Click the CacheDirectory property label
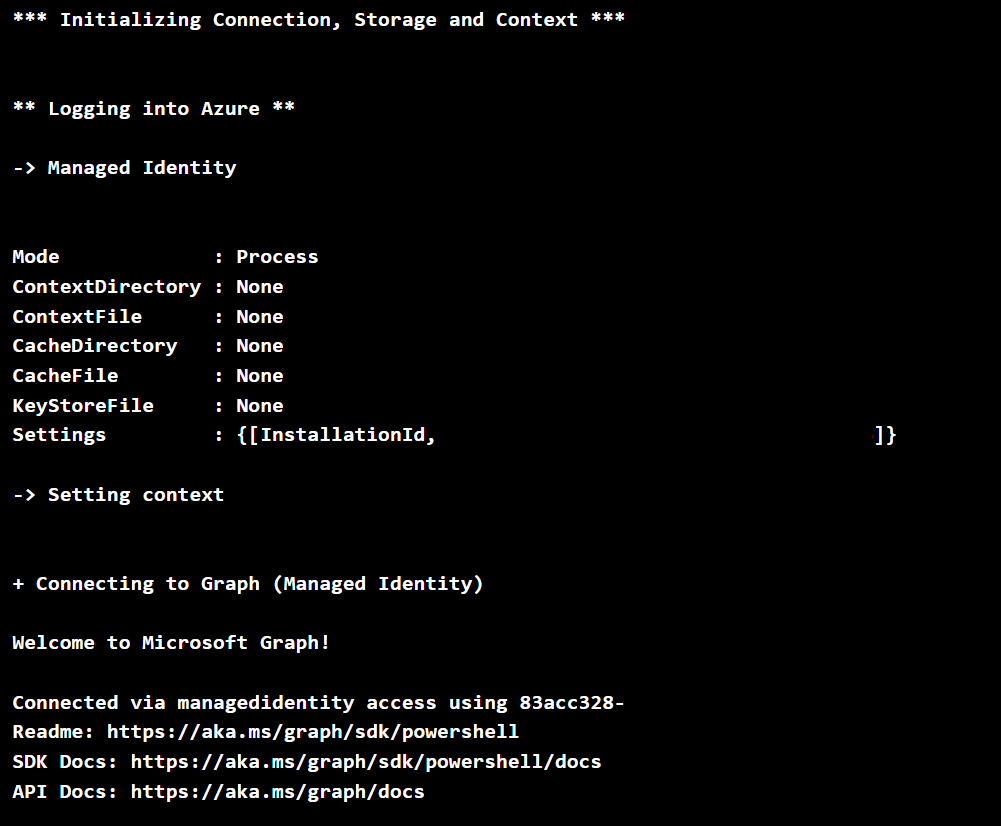Viewport: 1001px width, 826px height. (x=94, y=346)
